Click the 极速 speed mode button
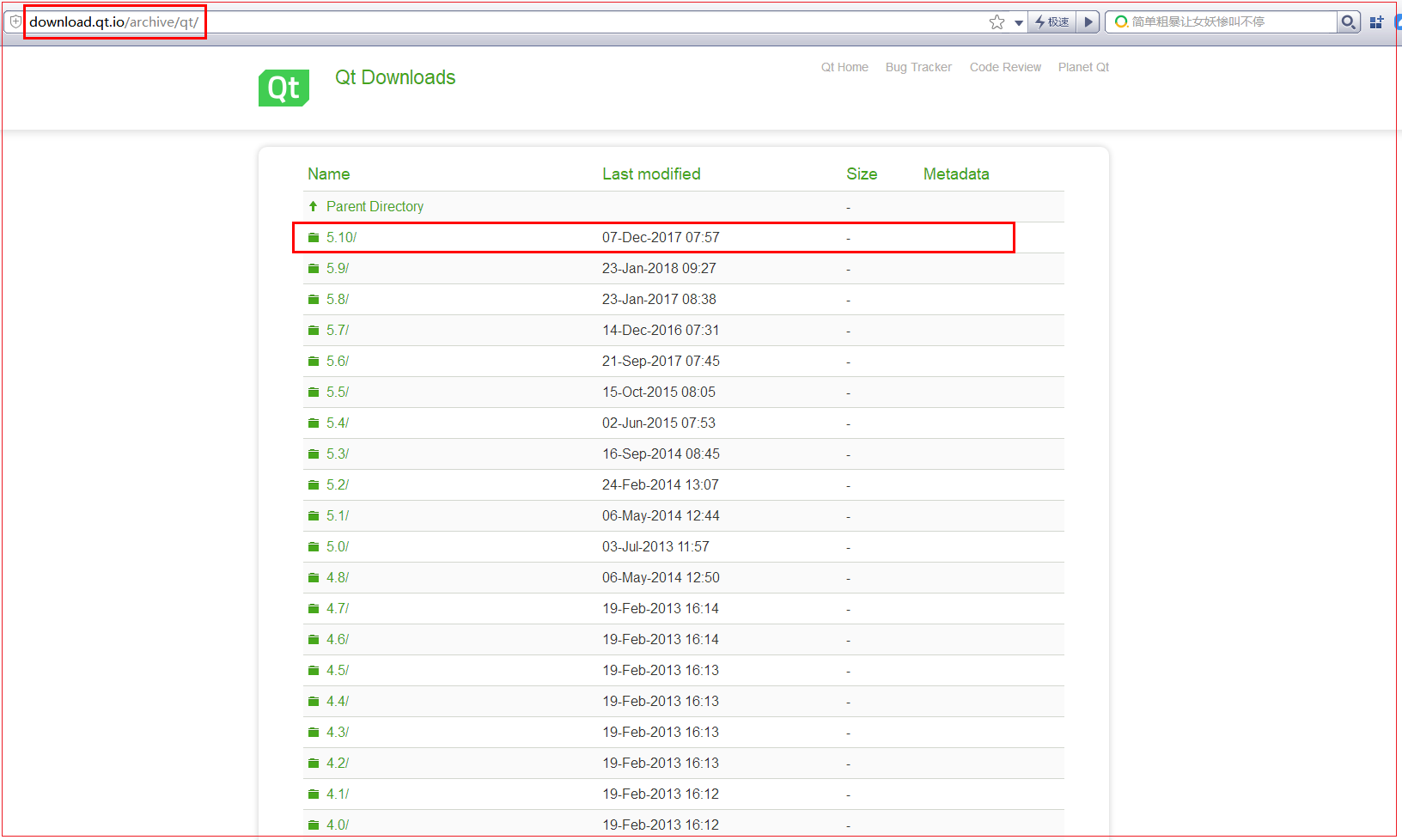 (1052, 22)
